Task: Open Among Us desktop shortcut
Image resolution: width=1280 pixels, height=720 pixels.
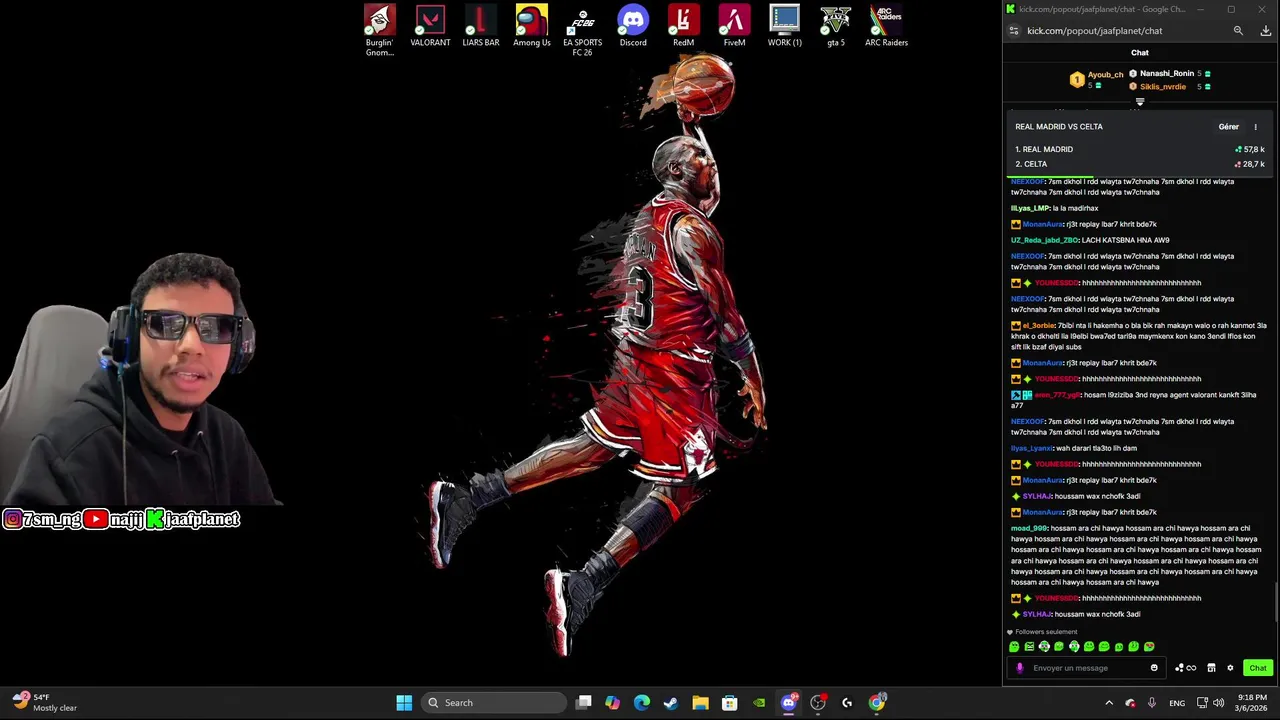Action: (531, 26)
